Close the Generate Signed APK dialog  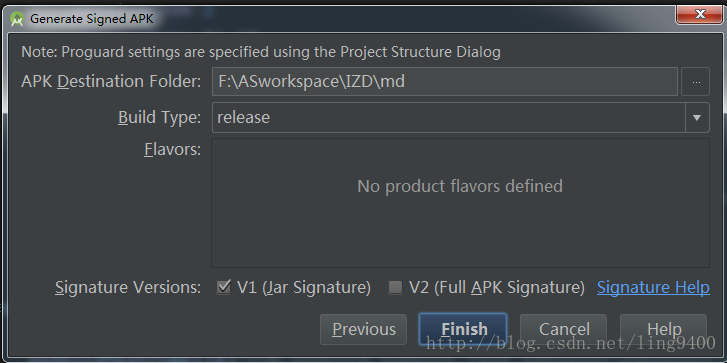tap(699, 15)
